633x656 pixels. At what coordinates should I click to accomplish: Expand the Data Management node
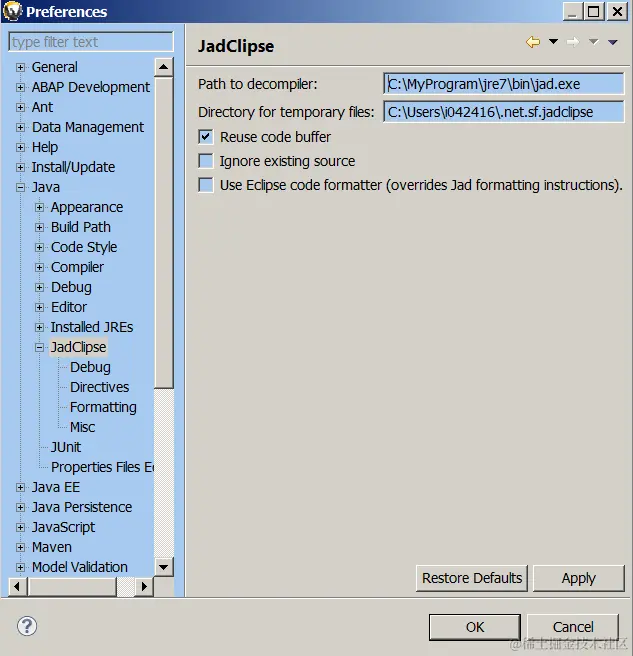coord(20,127)
